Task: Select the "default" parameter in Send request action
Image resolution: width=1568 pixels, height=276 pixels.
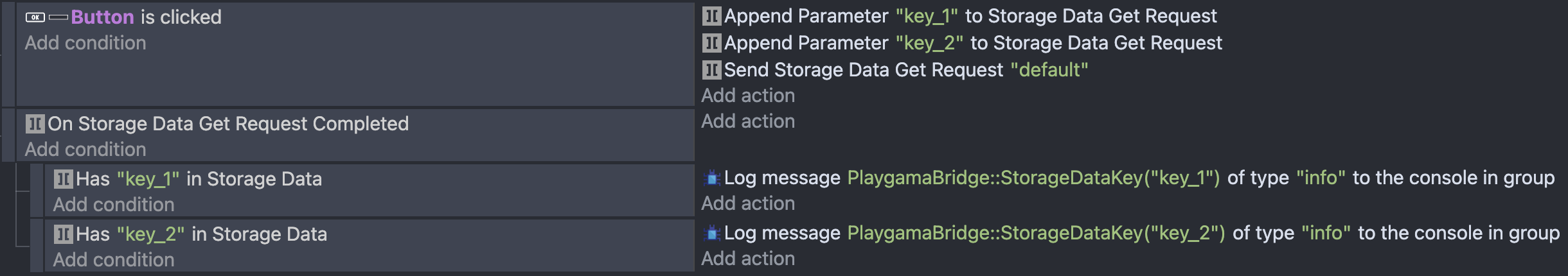Action: 1049,70
